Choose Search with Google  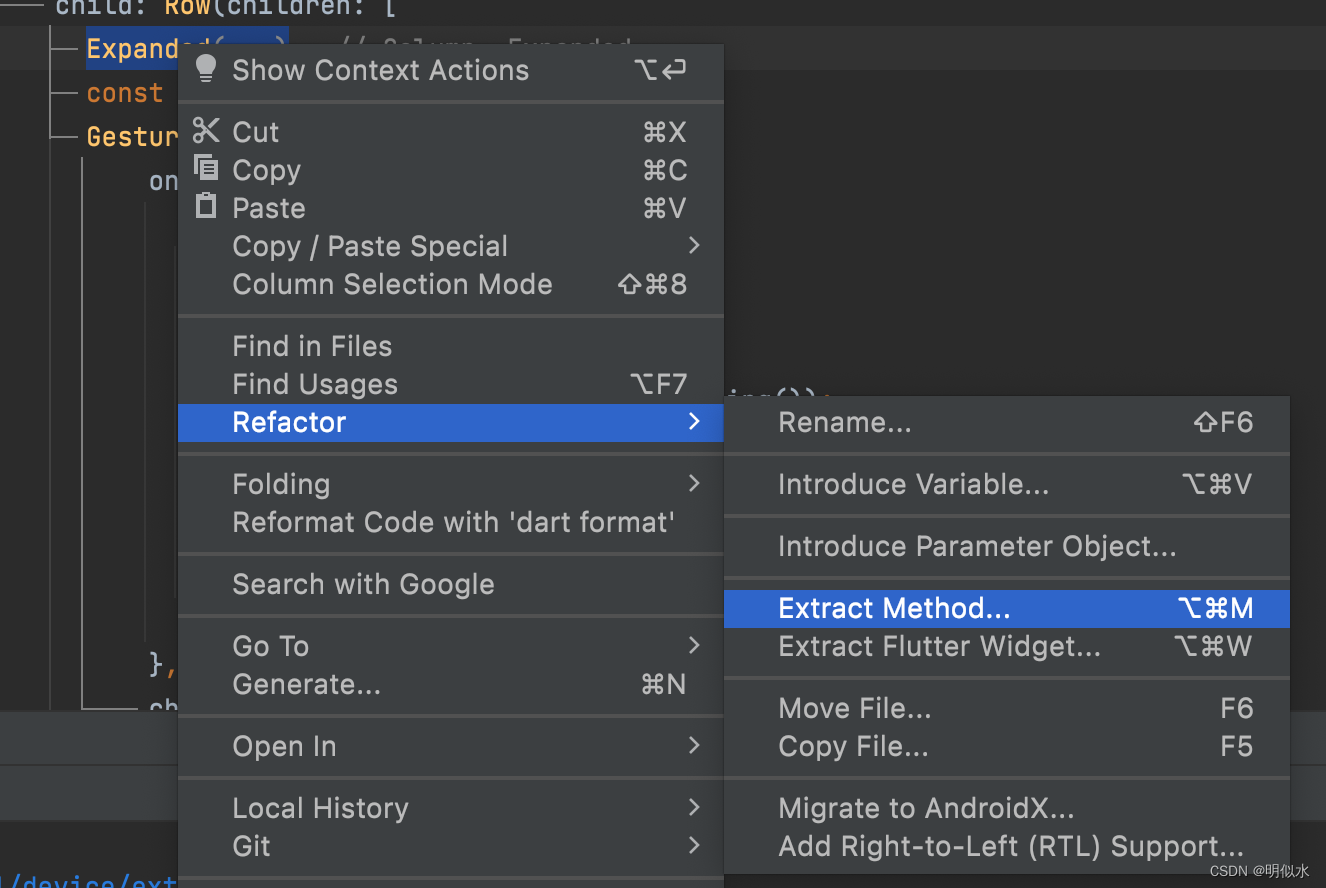click(x=450, y=584)
